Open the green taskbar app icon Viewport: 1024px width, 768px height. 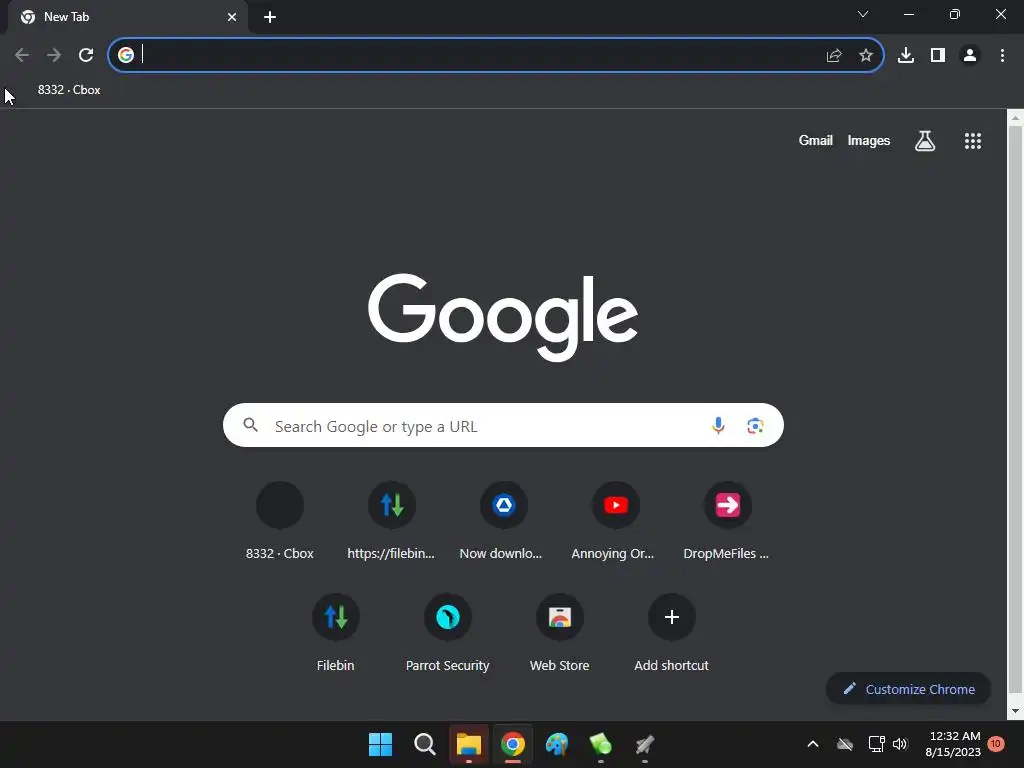pos(601,744)
